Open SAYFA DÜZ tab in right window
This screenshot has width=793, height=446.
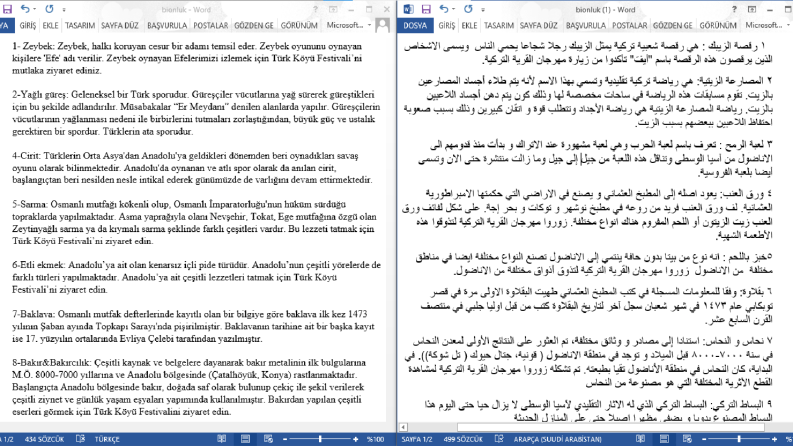click(539, 25)
